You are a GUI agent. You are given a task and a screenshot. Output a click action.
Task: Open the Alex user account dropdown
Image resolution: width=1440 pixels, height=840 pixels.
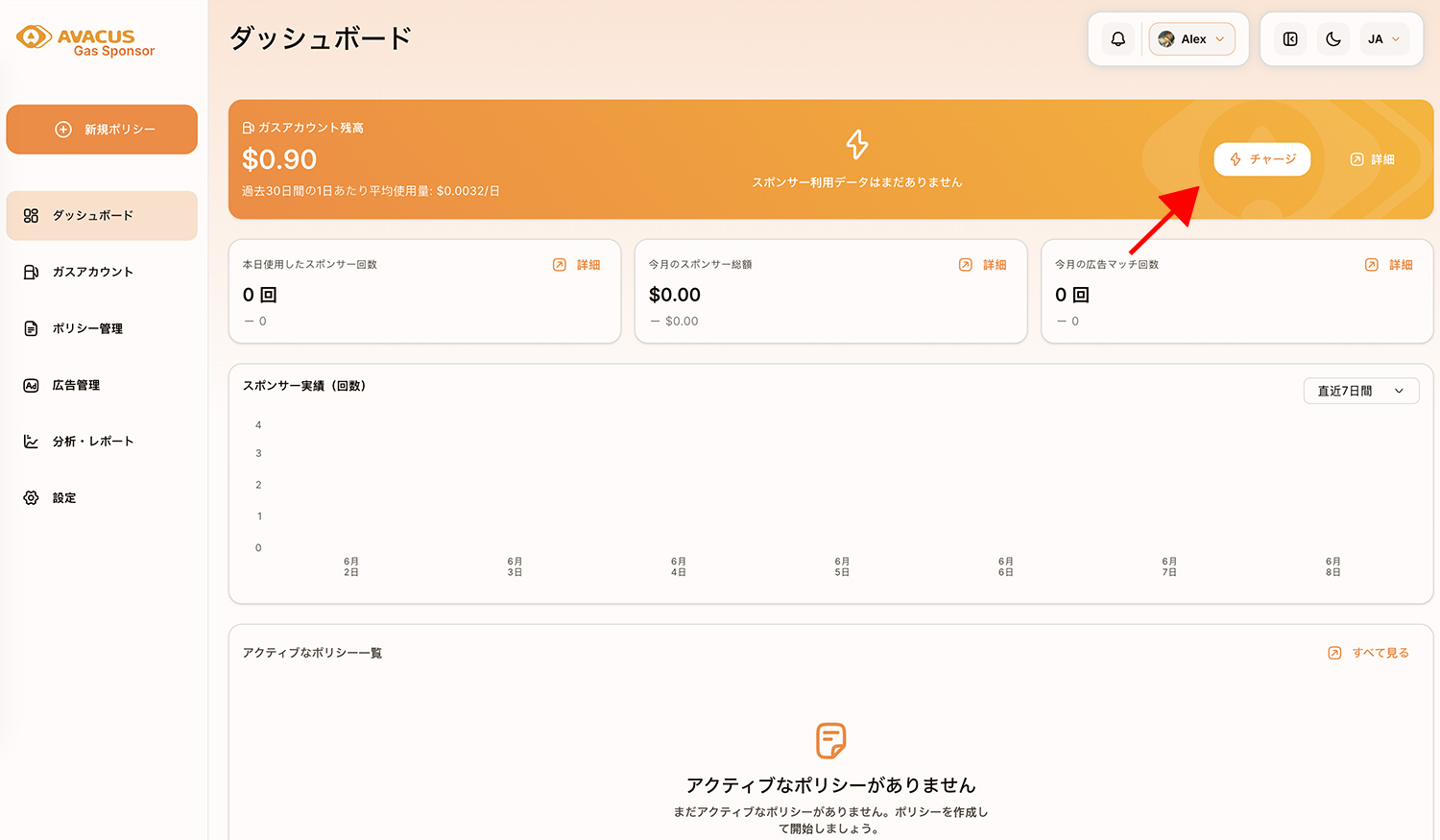click(1192, 39)
